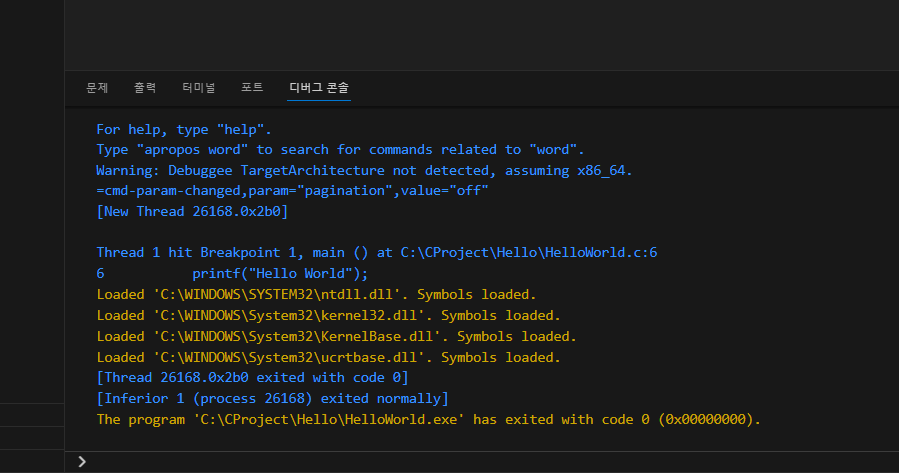The height and width of the screenshot is (473, 899).
Task: Select the 터미널 tab
Action: click(x=198, y=88)
